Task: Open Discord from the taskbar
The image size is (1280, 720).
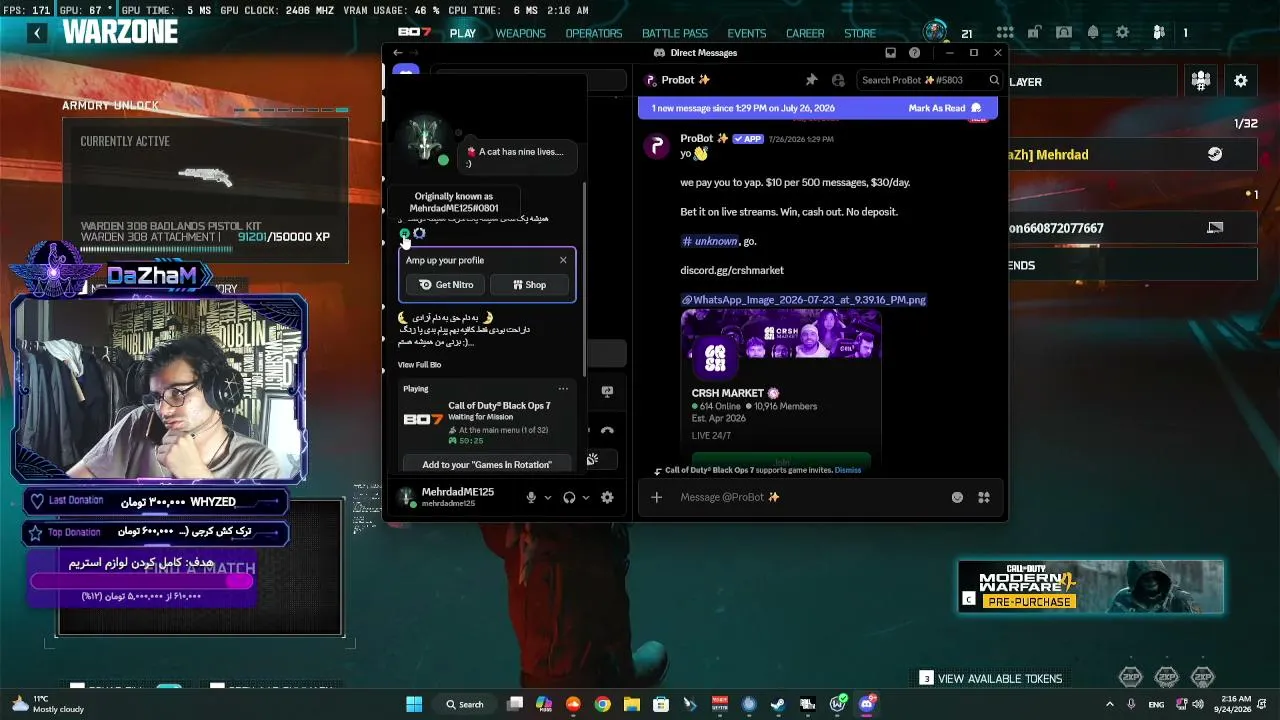Action: pos(867,704)
